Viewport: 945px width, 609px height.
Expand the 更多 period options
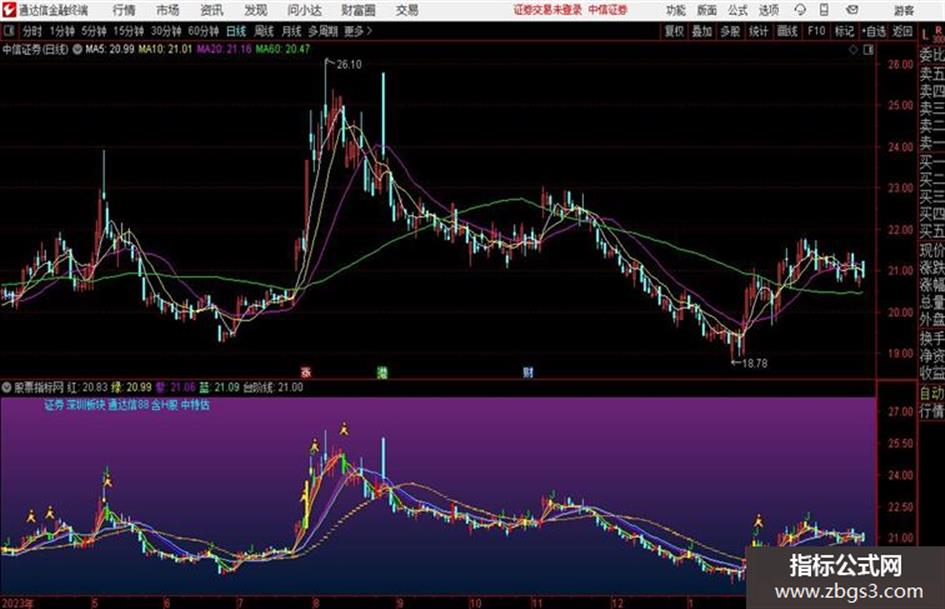[x=358, y=31]
